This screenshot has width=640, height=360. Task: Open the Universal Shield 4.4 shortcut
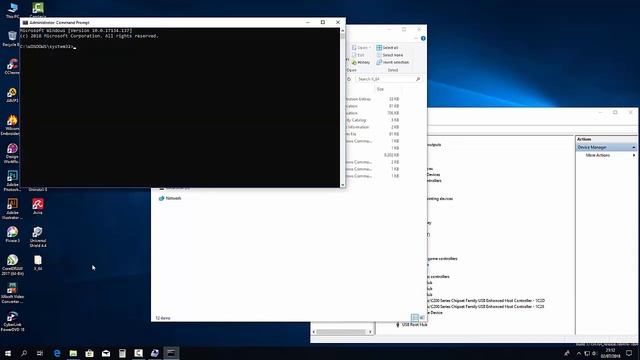[38, 237]
